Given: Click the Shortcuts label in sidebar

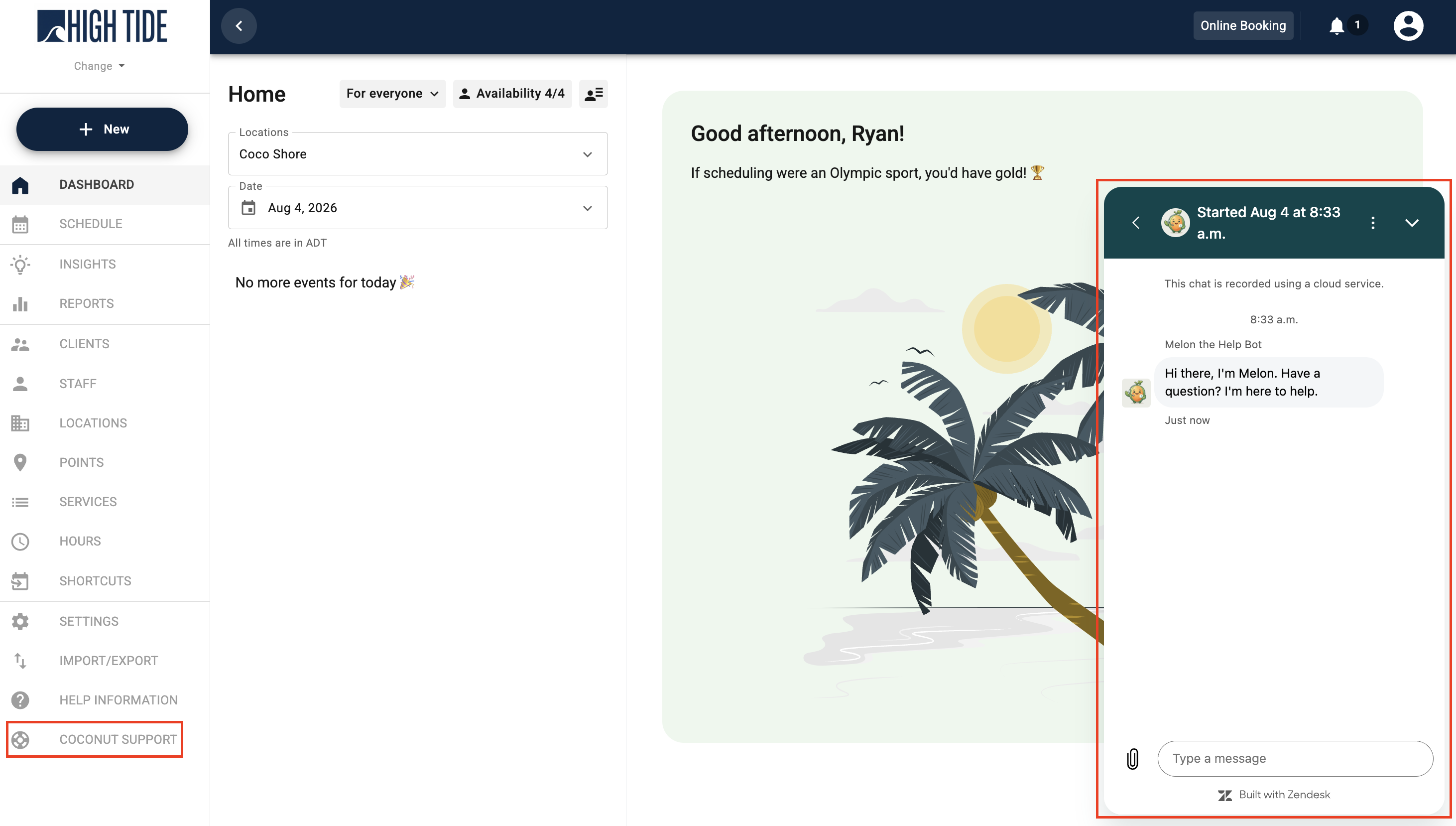Looking at the screenshot, I should click(x=95, y=581).
